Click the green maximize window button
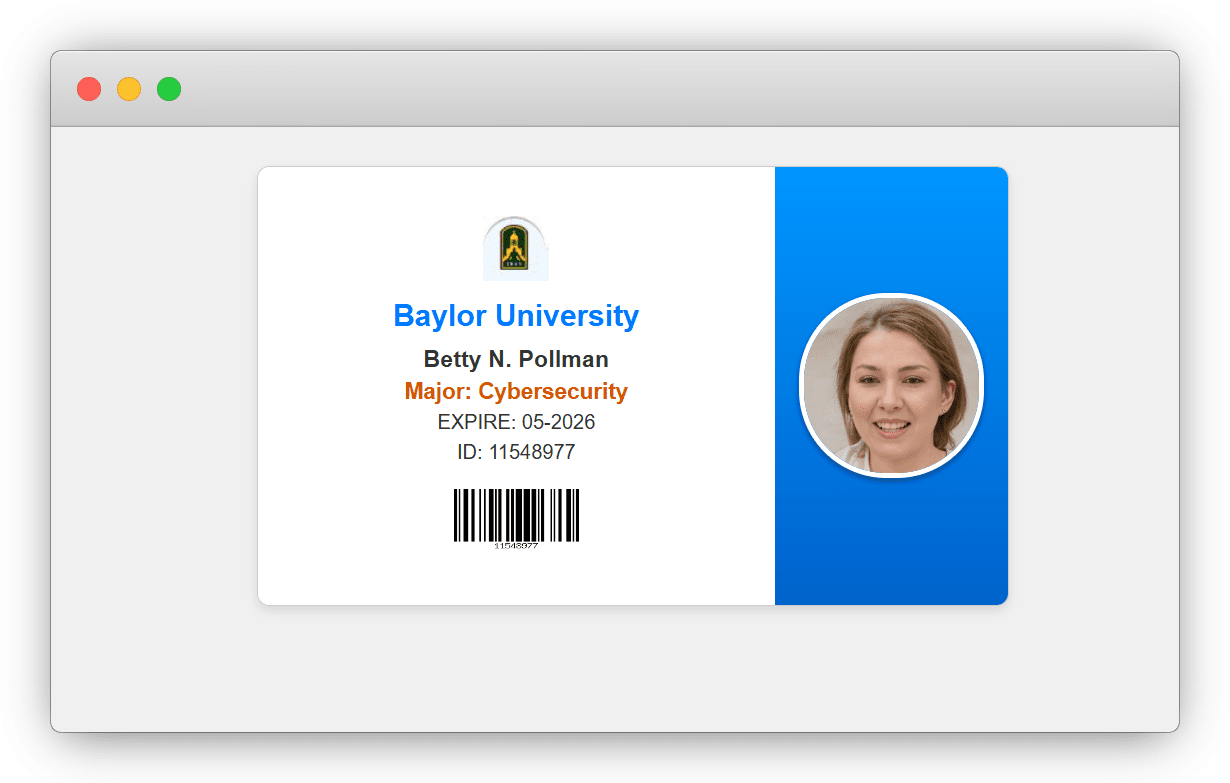The width and height of the screenshot is (1230, 783). click(x=169, y=89)
